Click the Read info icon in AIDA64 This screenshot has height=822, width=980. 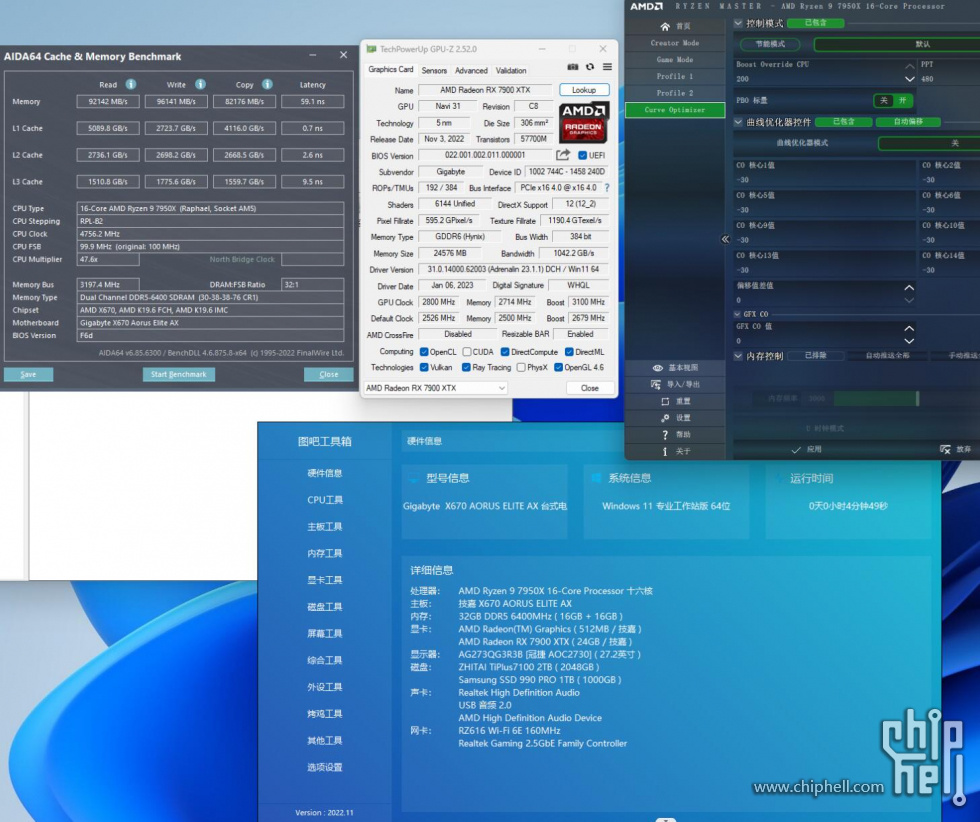131,84
